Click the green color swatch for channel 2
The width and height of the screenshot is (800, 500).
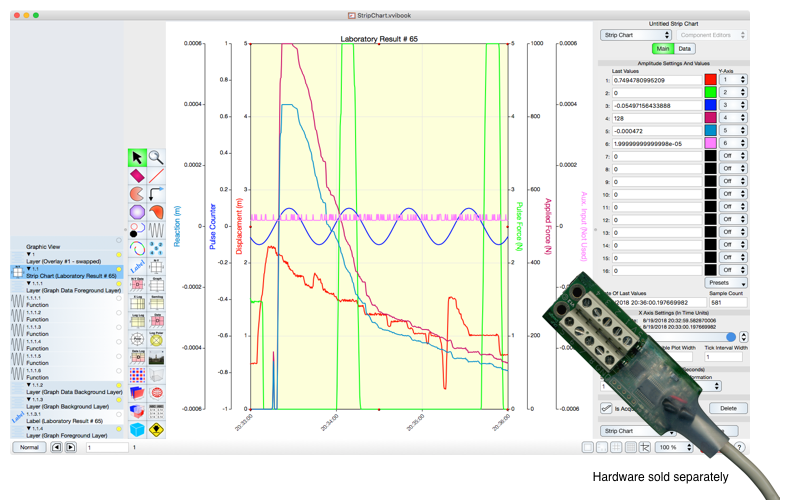pos(710,92)
